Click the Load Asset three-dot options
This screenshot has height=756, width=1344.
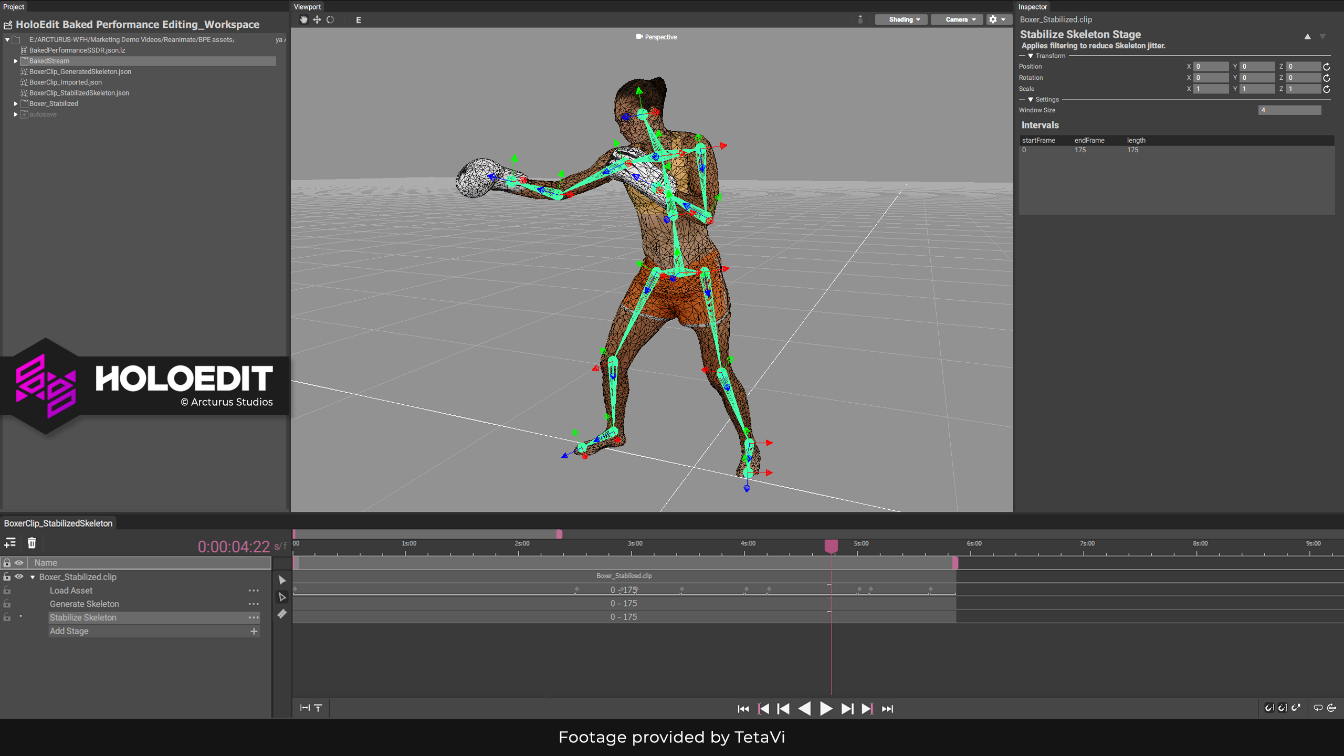click(x=254, y=591)
